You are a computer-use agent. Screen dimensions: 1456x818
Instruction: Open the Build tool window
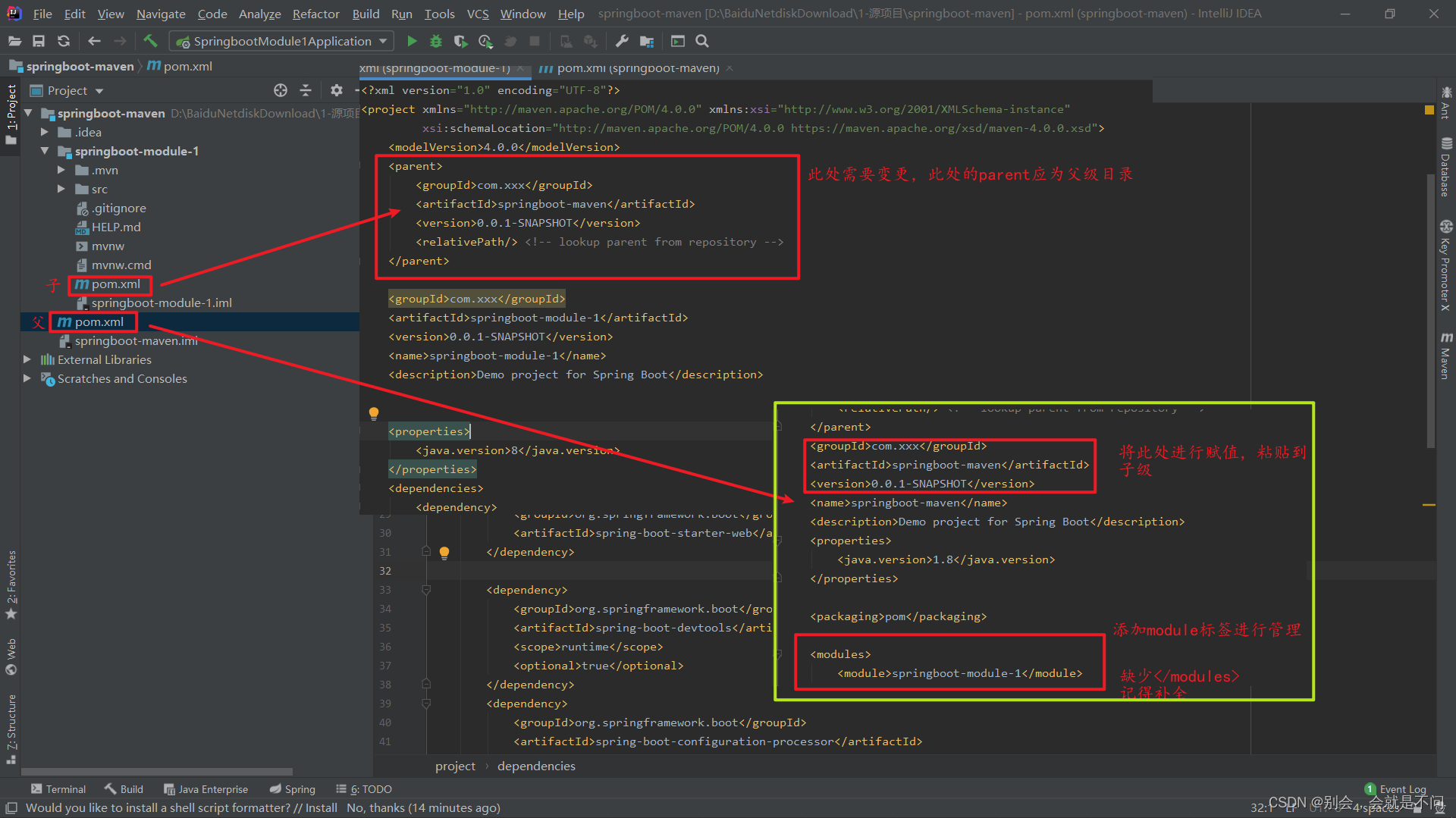pyautogui.click(x=124, y=789)
